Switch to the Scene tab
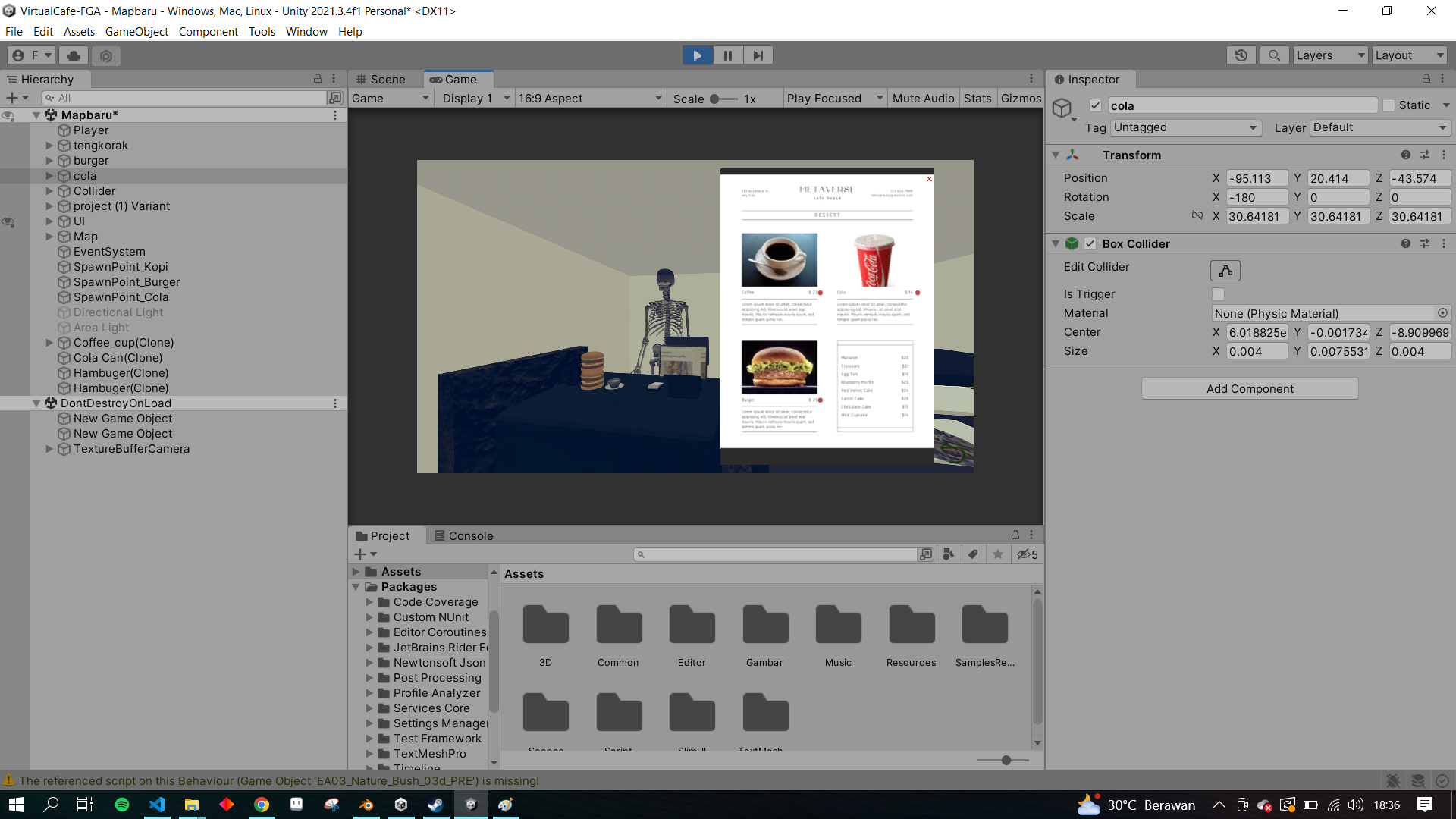The width and height of the screenshot is (1456, 819). tap(381, 79)
